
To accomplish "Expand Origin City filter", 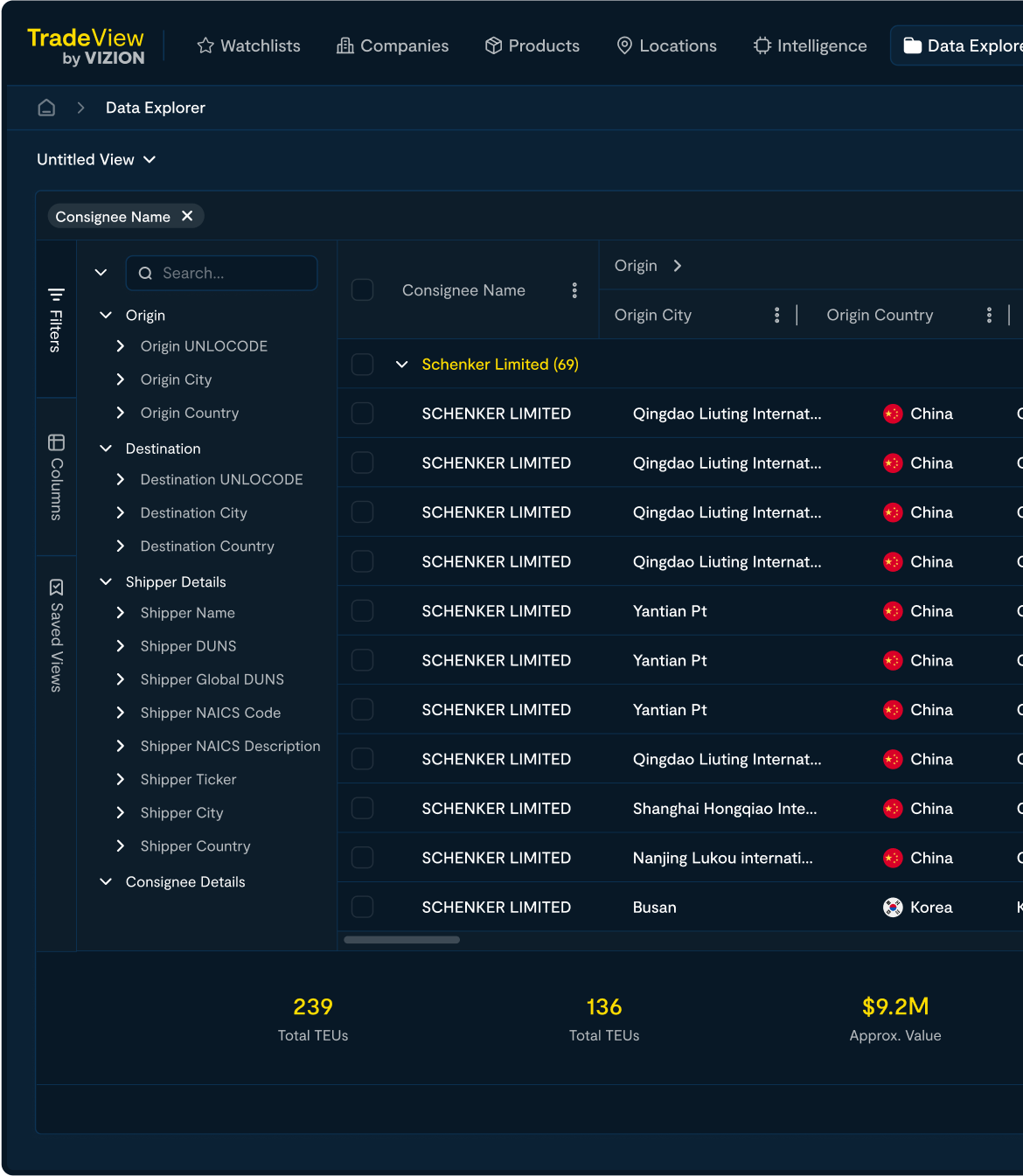I will (121, 379).
